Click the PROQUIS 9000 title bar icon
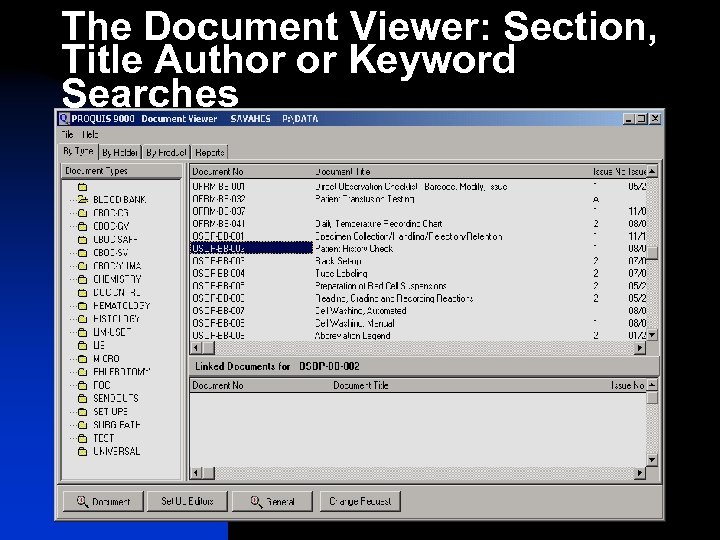This screenshot has width=720, height=540. pos(64,119)
